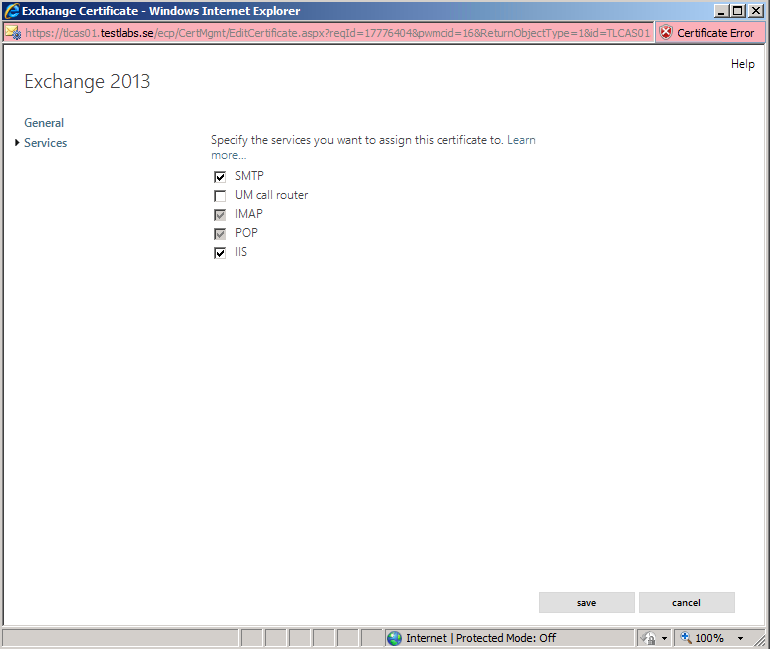770x649 pixels.
Task: Minimize the Exchange Certificate window
Action: pyautogui.click(x=721, y=11)
